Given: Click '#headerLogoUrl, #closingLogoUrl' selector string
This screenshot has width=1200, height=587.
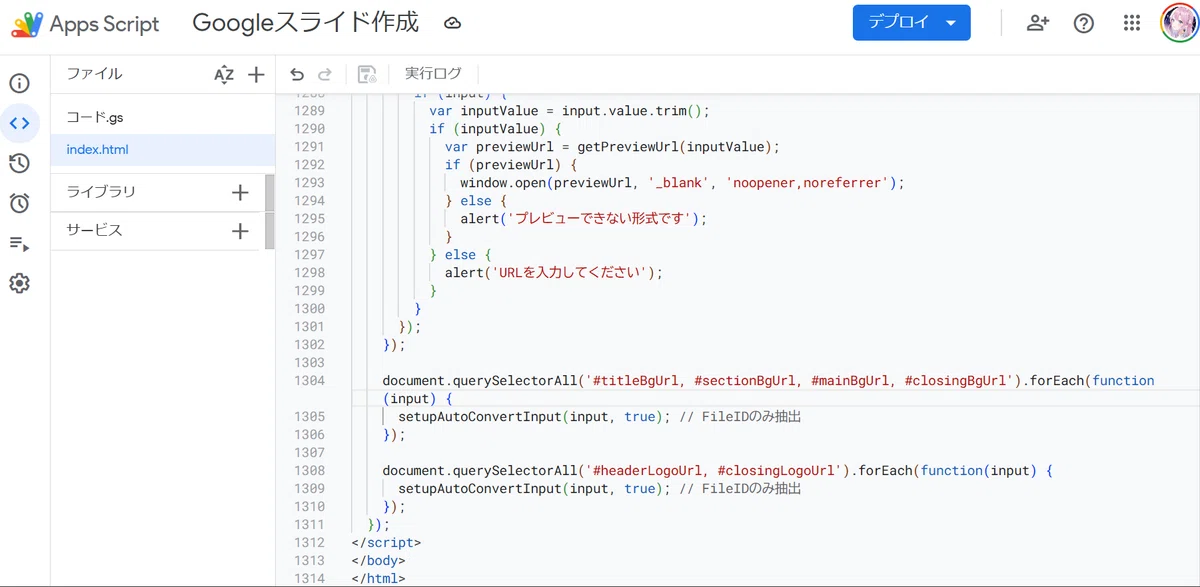Looking at the screenshot, I should point(717,471).
